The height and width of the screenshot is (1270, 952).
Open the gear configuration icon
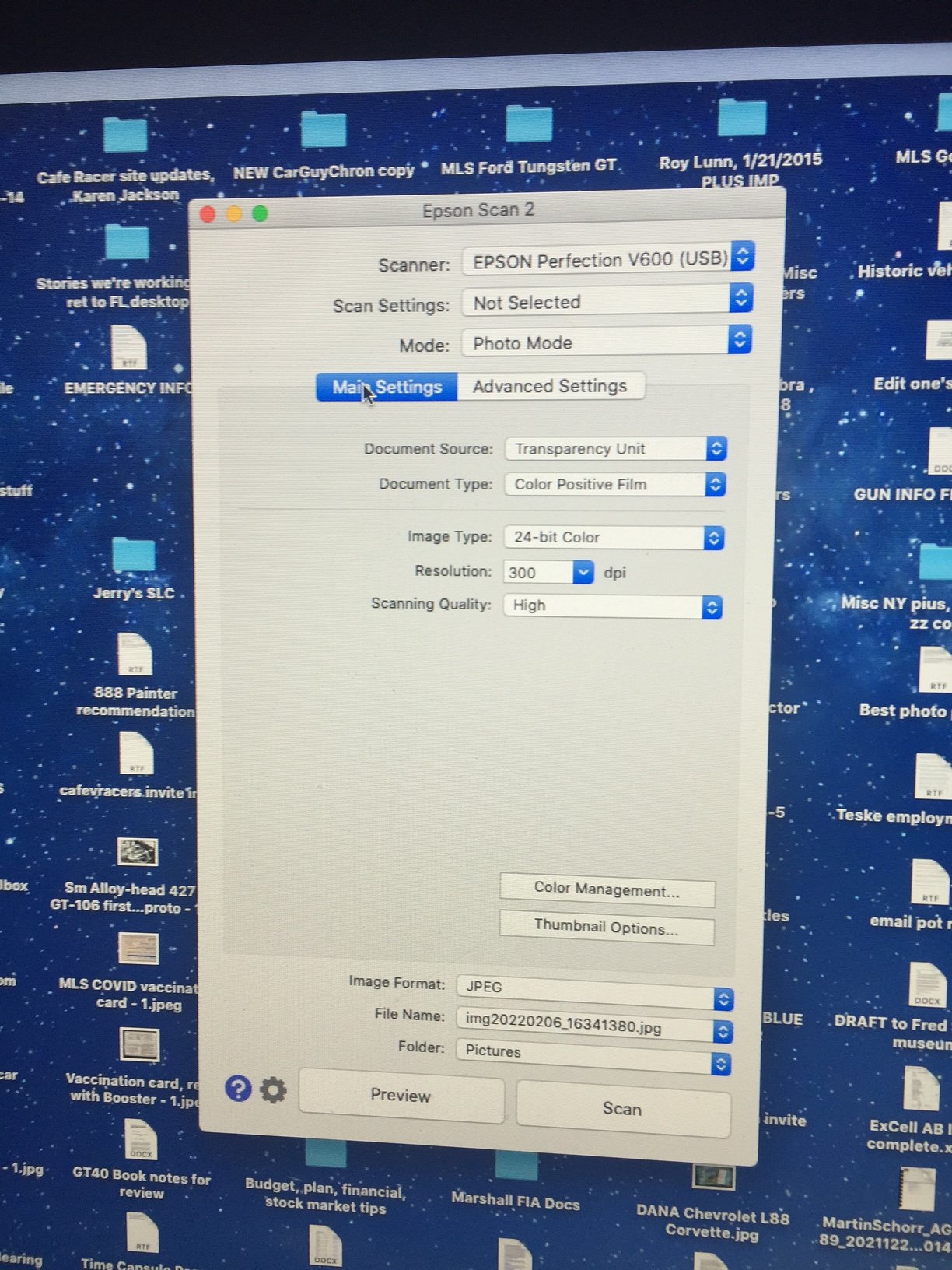(273, 1090)
